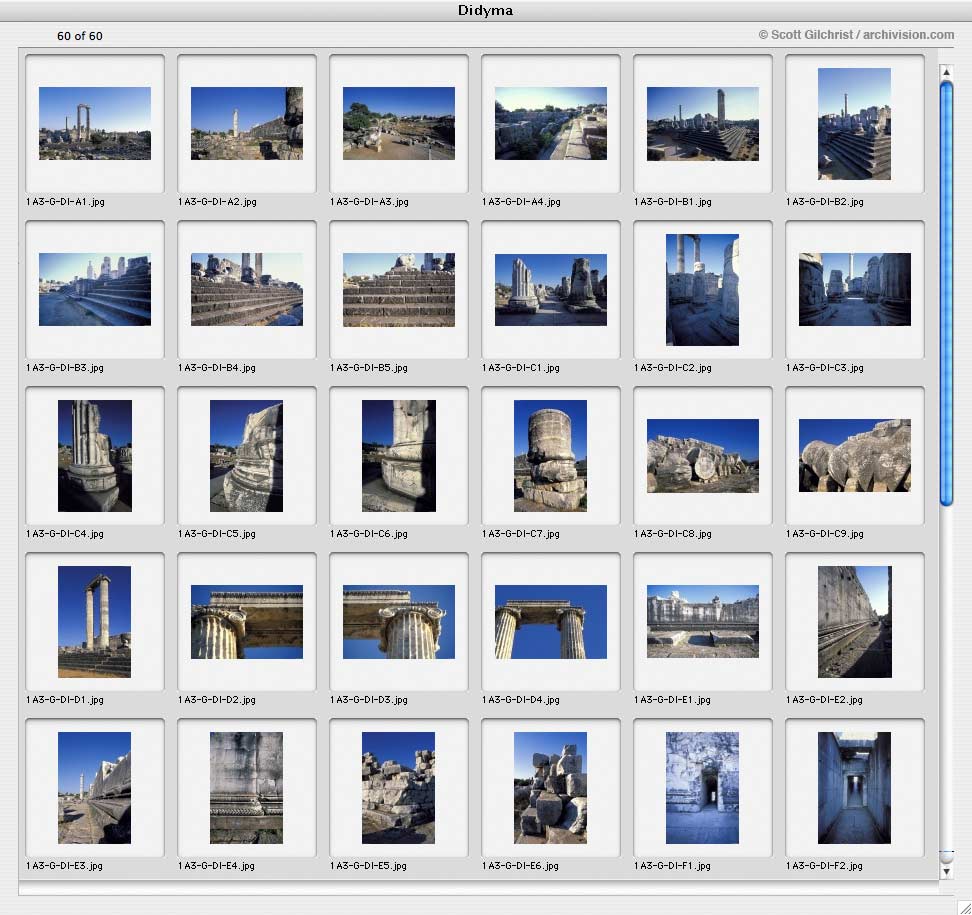
Task: Click filename label 1A3-G-DI-F2.jpg
Action: [824, 867]
